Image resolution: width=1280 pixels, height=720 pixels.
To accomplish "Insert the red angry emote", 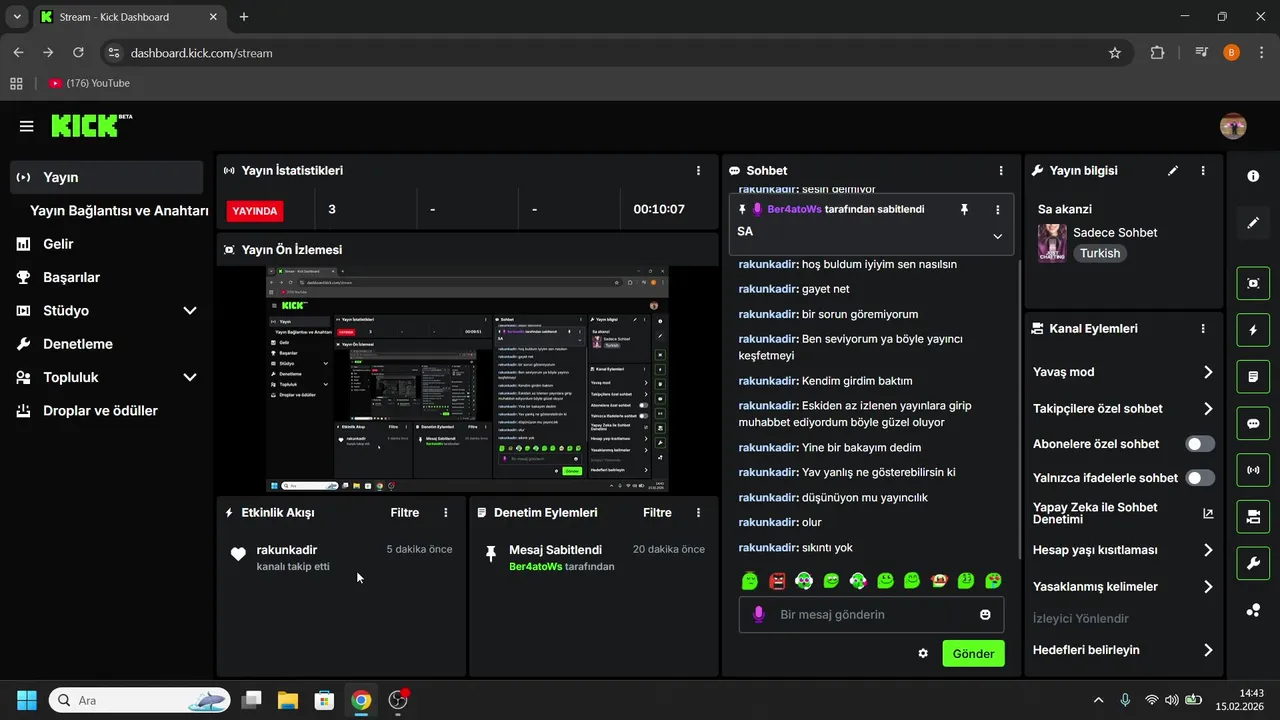I will (777, 580).
